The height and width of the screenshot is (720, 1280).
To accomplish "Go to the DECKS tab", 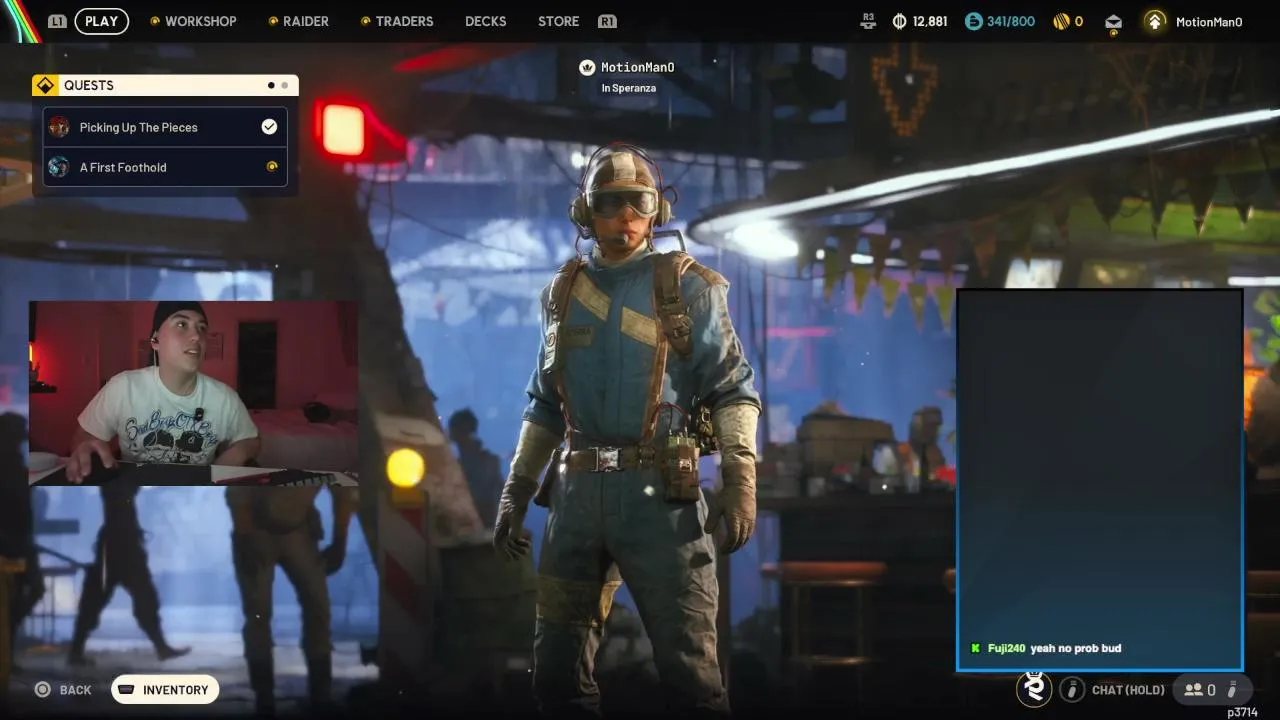I will coord(486,21).
